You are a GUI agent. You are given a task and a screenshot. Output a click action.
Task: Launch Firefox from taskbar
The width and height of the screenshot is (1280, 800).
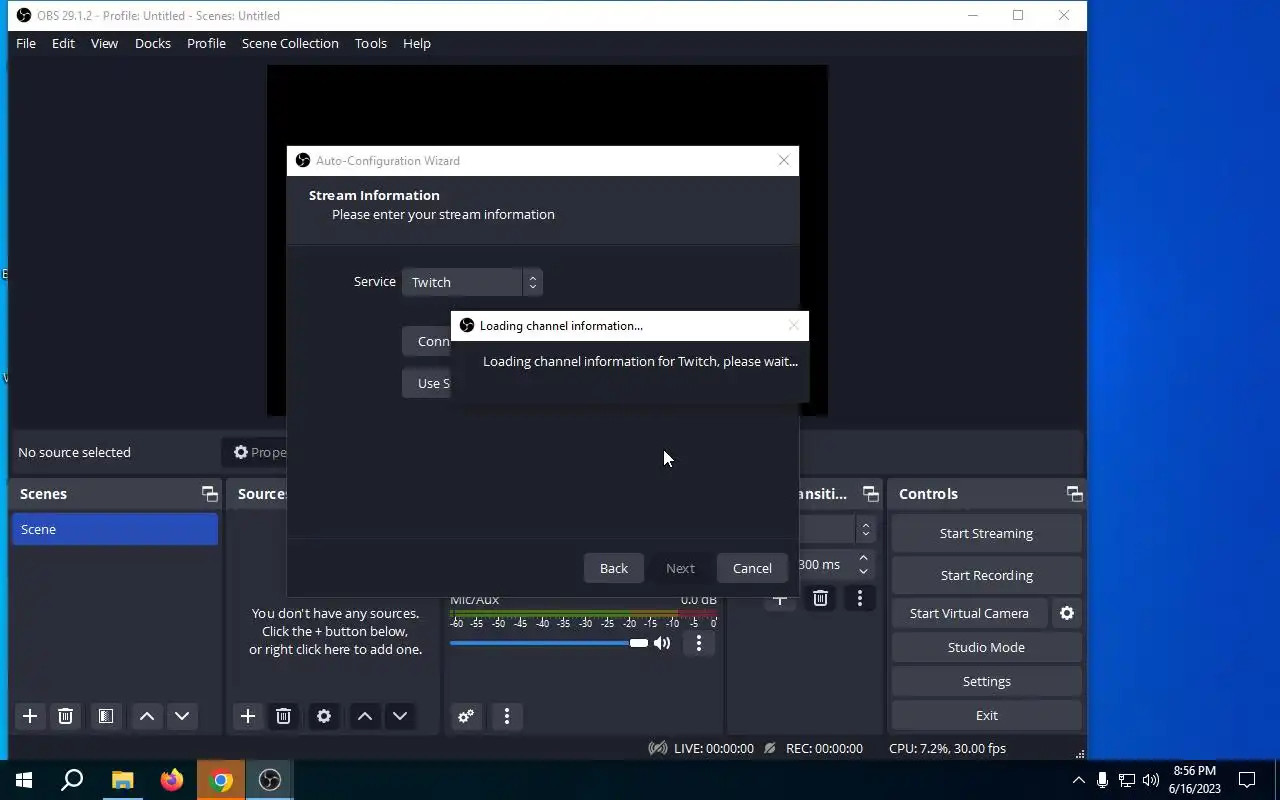172,780
